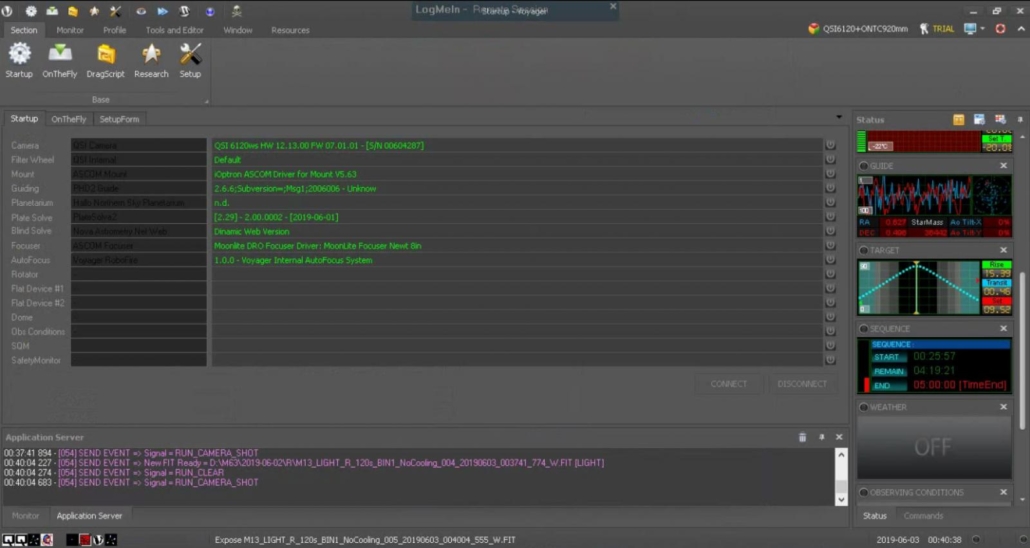Pin the Status panel
This screenshot has height=548, width=1030.
tap(1020, 120)
